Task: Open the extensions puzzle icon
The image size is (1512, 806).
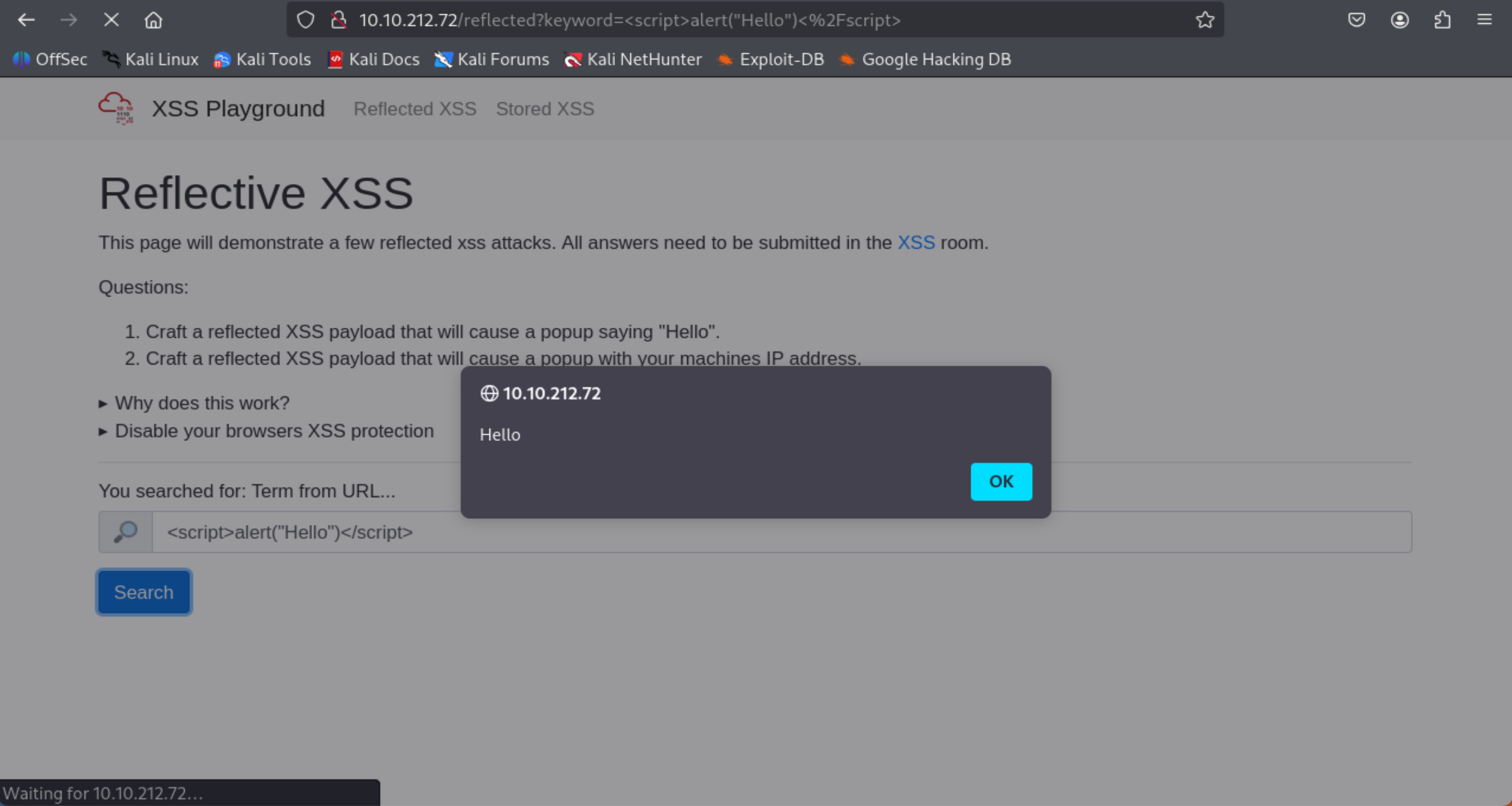Action: [x=1442, y=20]
